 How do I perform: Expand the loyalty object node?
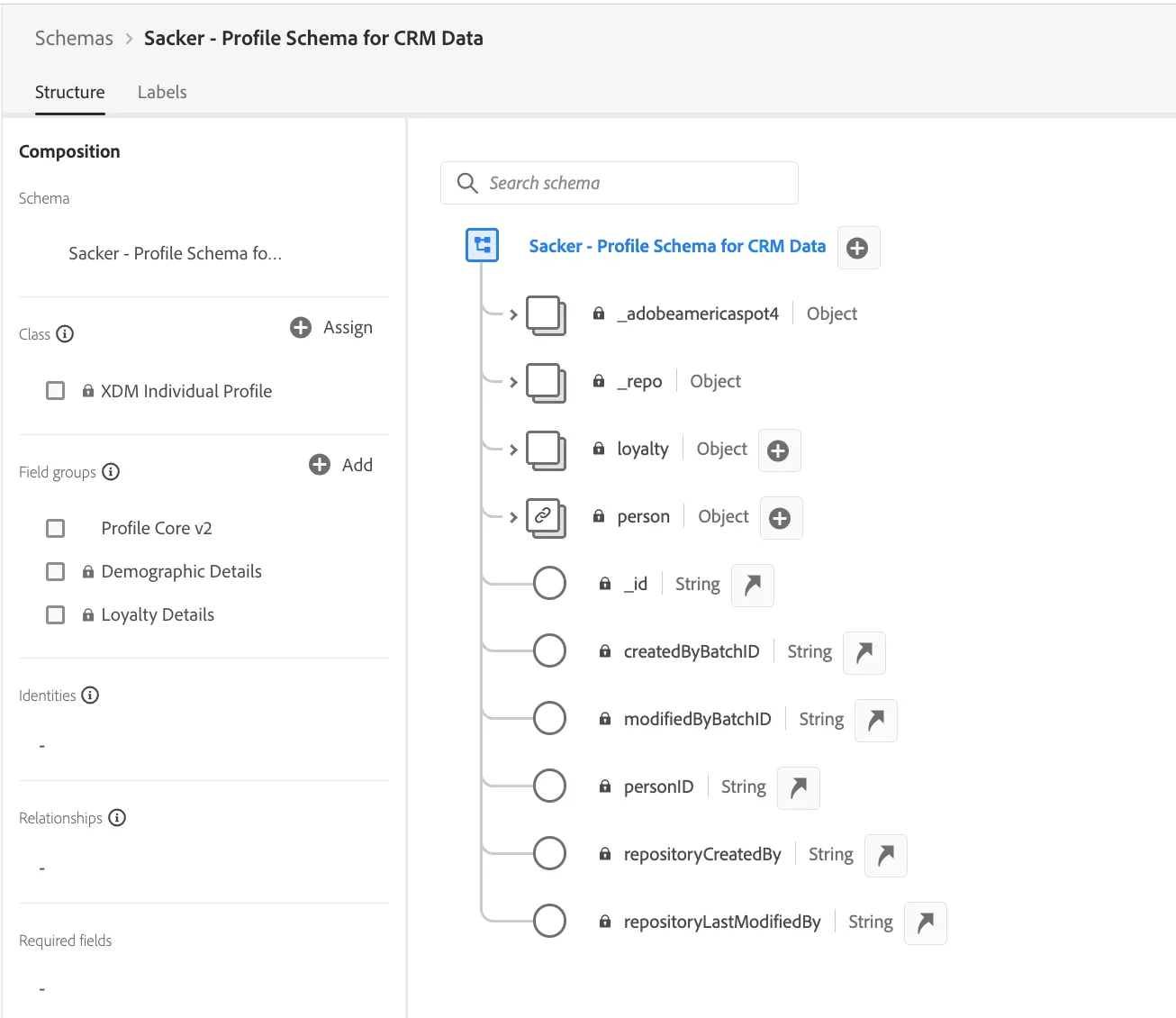tap(513, 450)
